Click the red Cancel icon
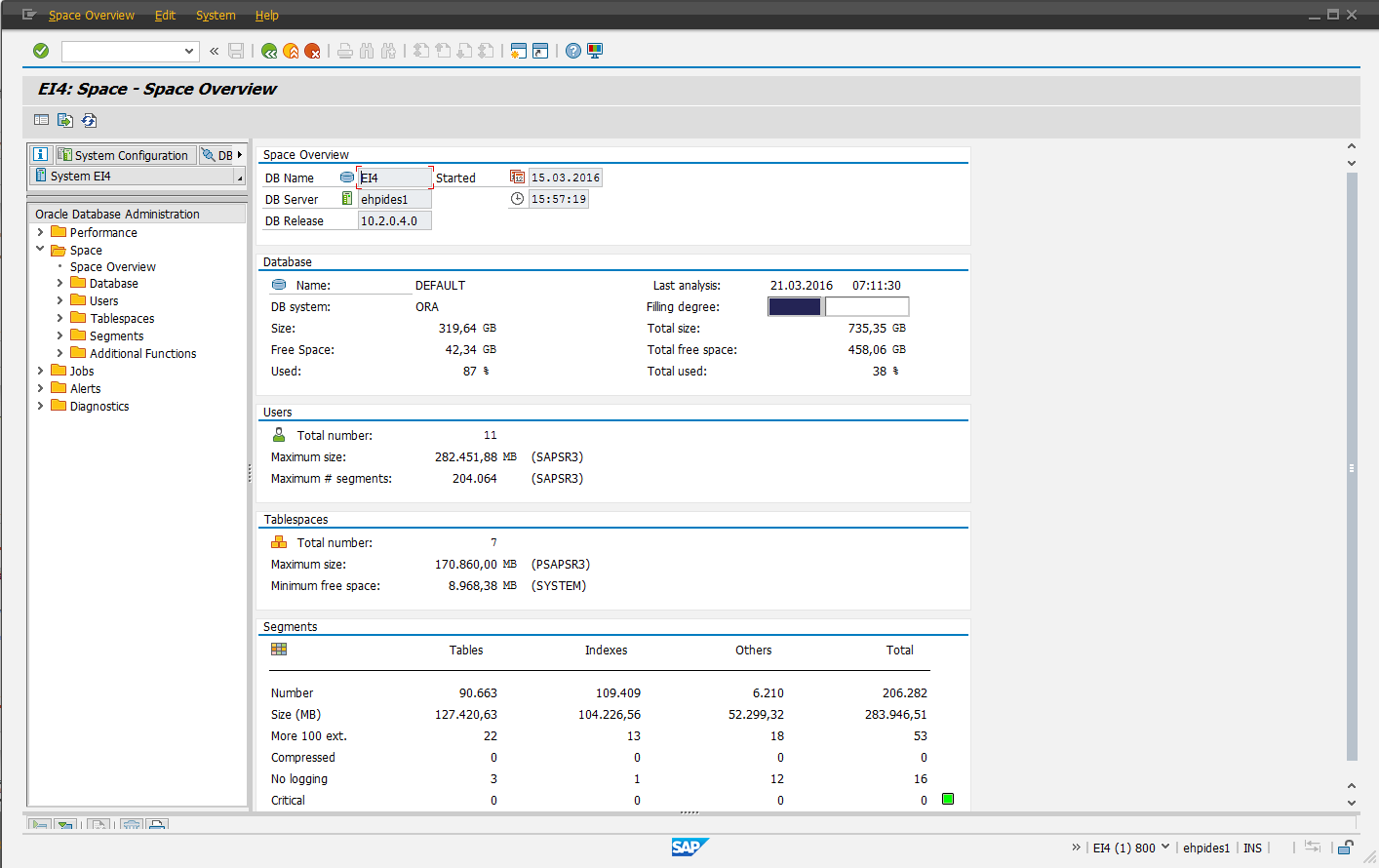This screenshot has height=868, width=1379. click(x=312, y=51)
